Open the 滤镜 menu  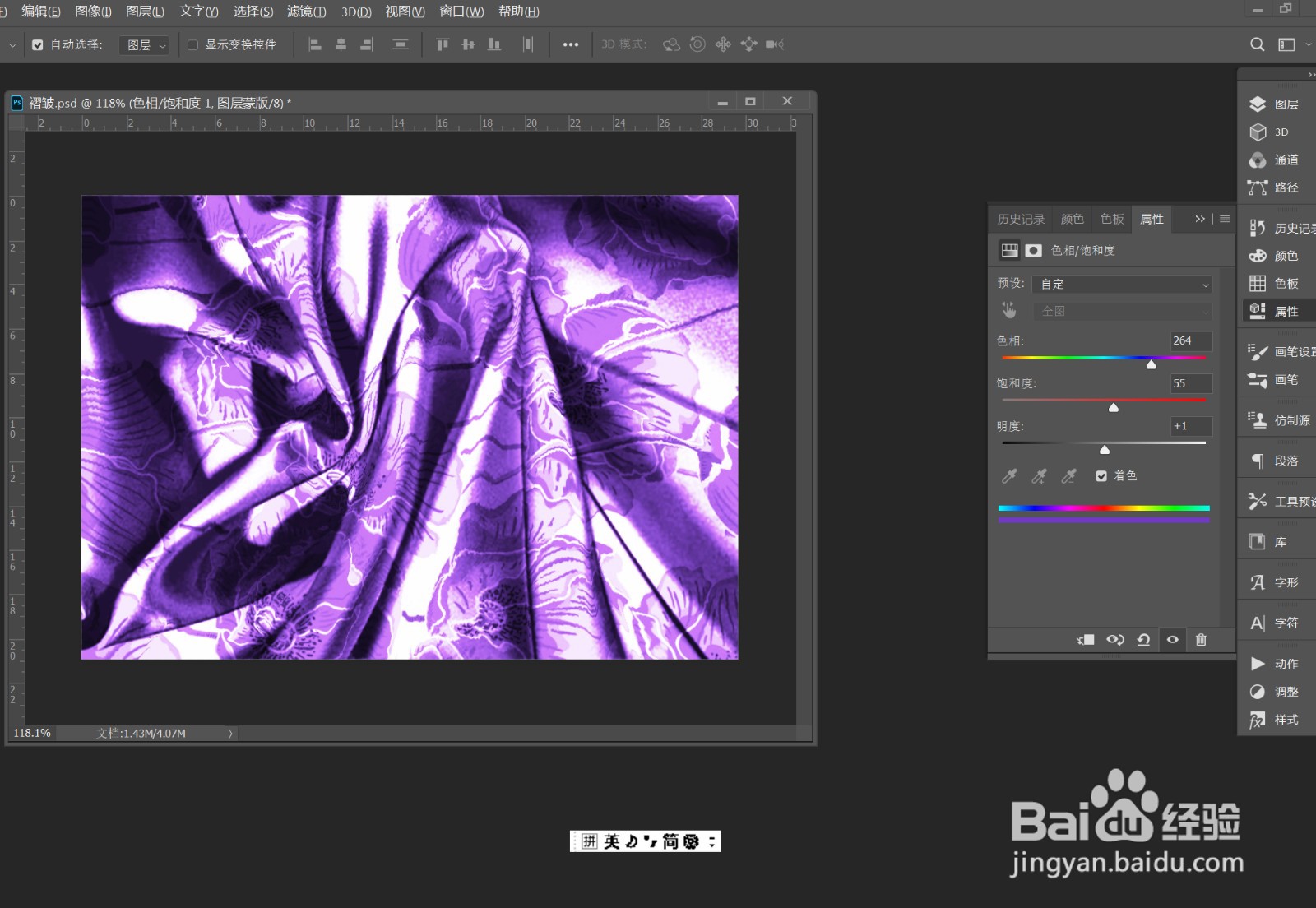pyautogui.click(x=306, y=12)
